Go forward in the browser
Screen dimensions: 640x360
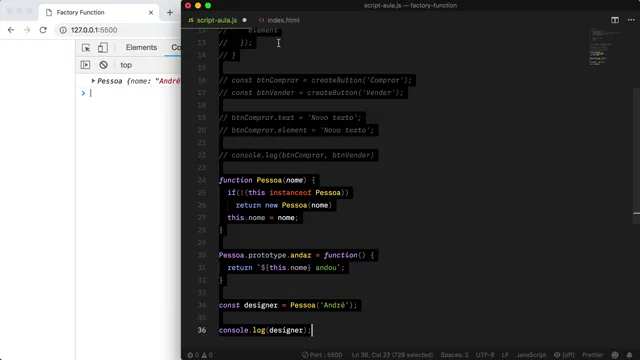tap(27, 30)
